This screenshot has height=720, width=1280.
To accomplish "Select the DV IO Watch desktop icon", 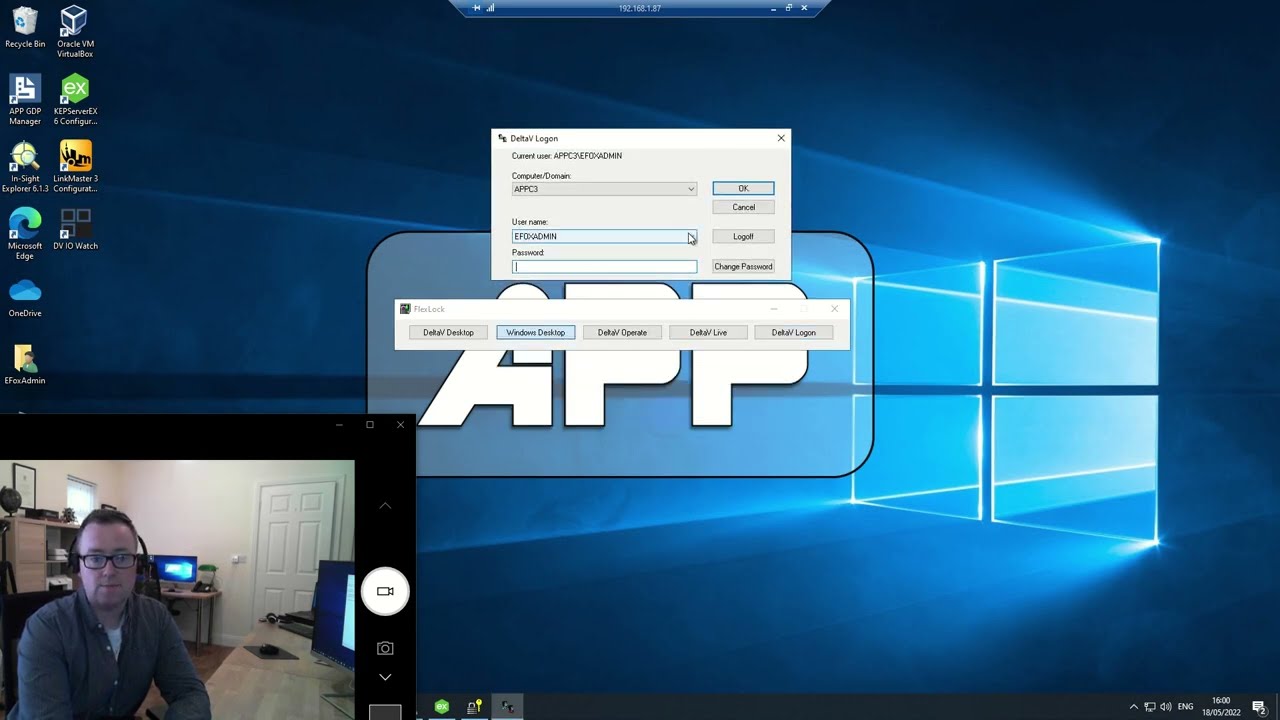I will coord(75,229).
